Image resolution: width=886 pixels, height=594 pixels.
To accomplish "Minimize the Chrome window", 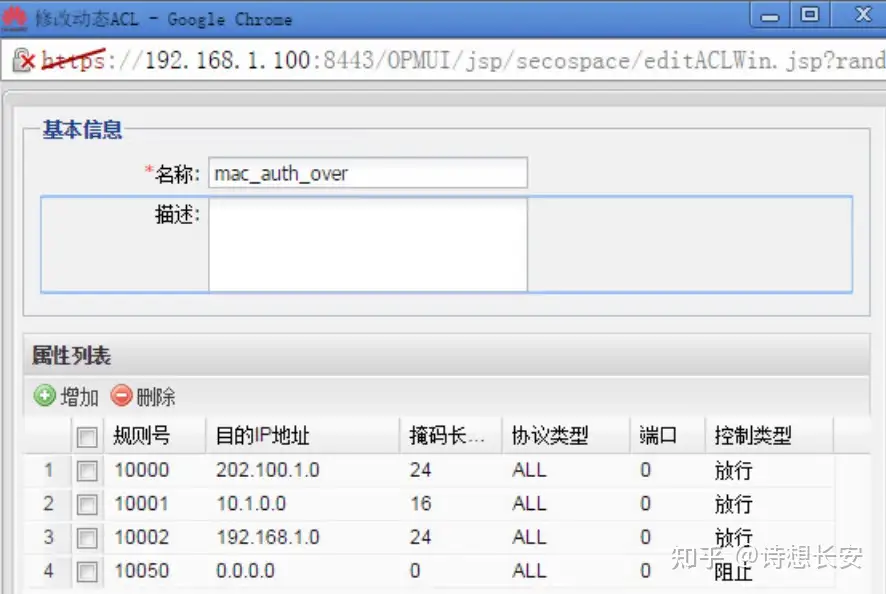I will (769, 16).
